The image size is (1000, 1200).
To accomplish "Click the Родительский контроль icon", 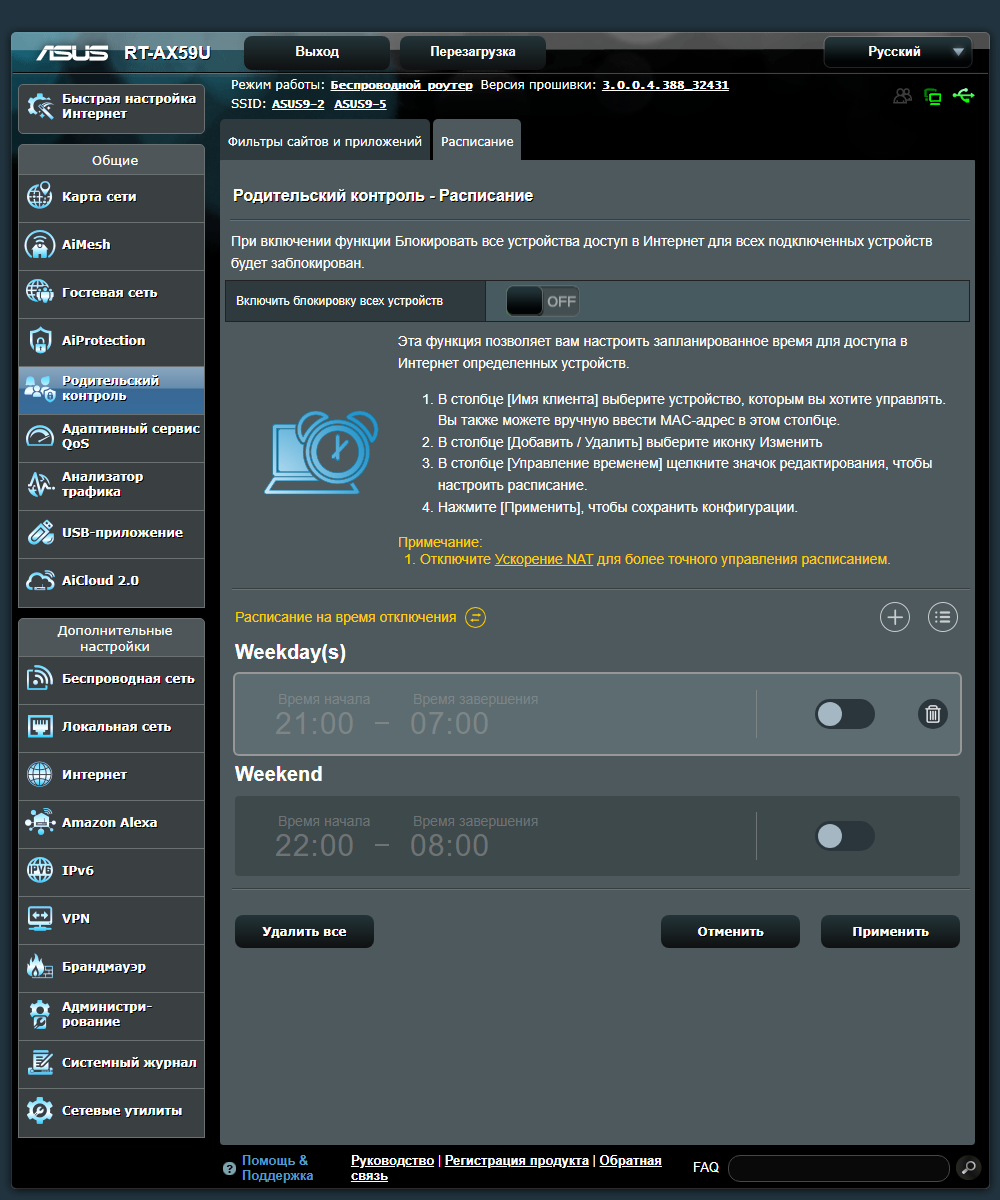I will pos(40,388).
